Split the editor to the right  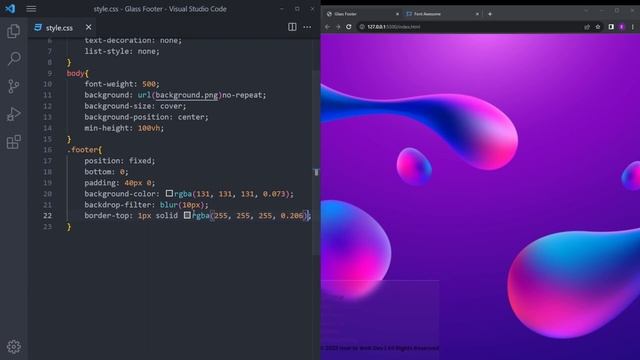292,27
